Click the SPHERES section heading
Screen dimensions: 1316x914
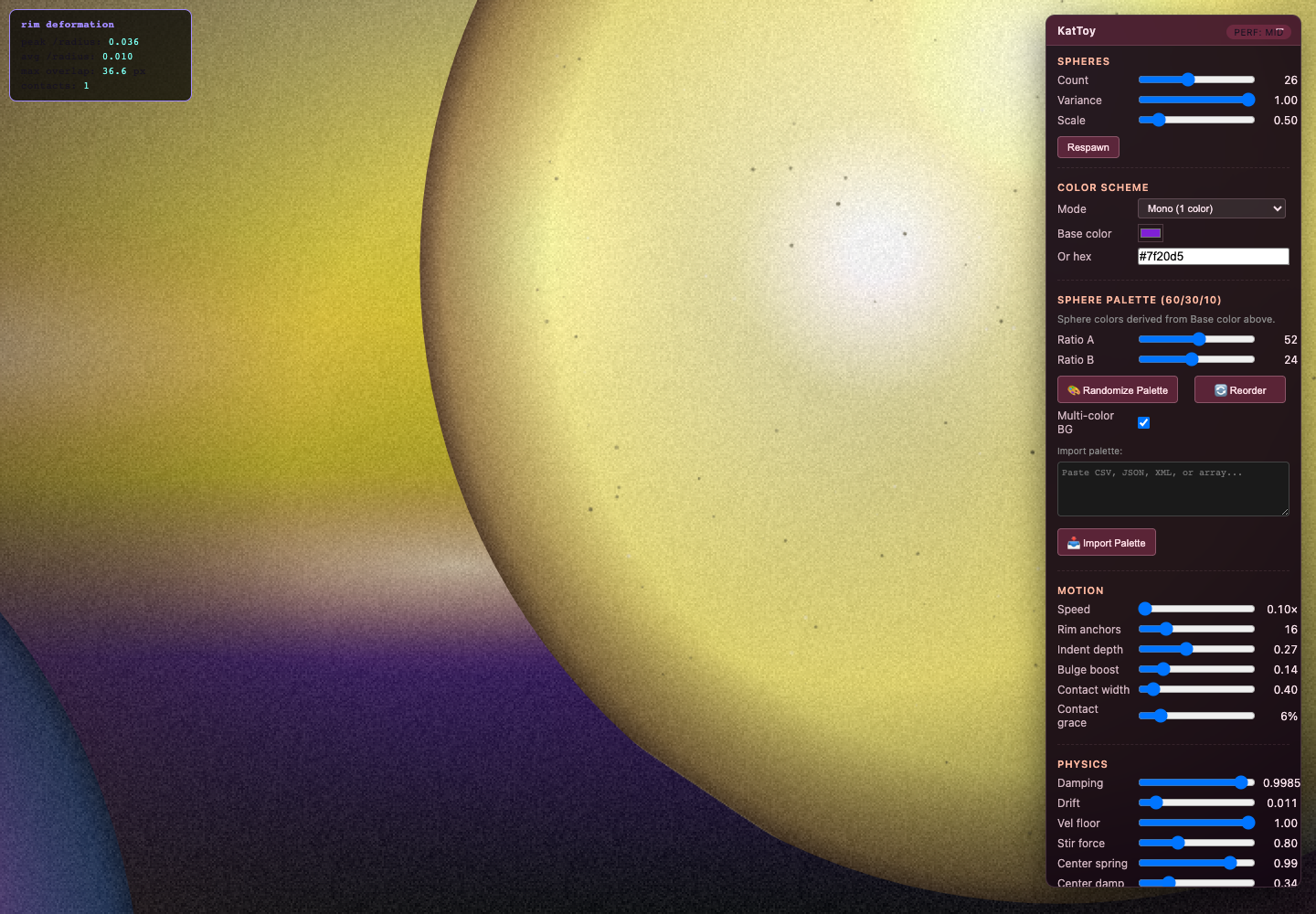point(1083,61)
